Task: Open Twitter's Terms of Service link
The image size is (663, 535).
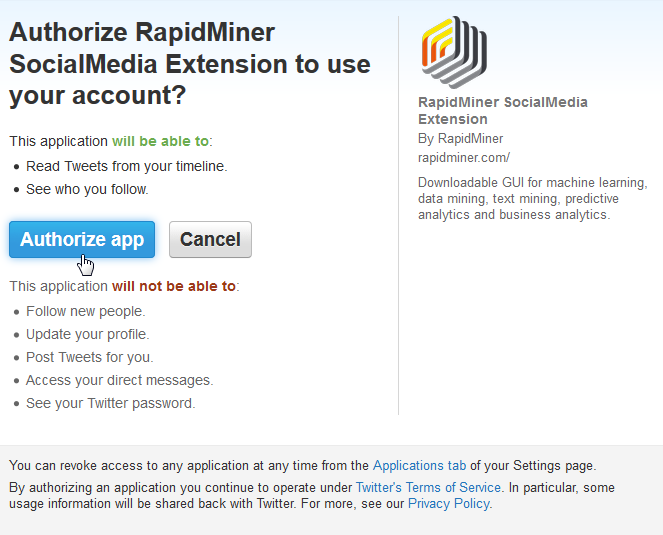Action: pyautogui.click(x=428, y=487)
